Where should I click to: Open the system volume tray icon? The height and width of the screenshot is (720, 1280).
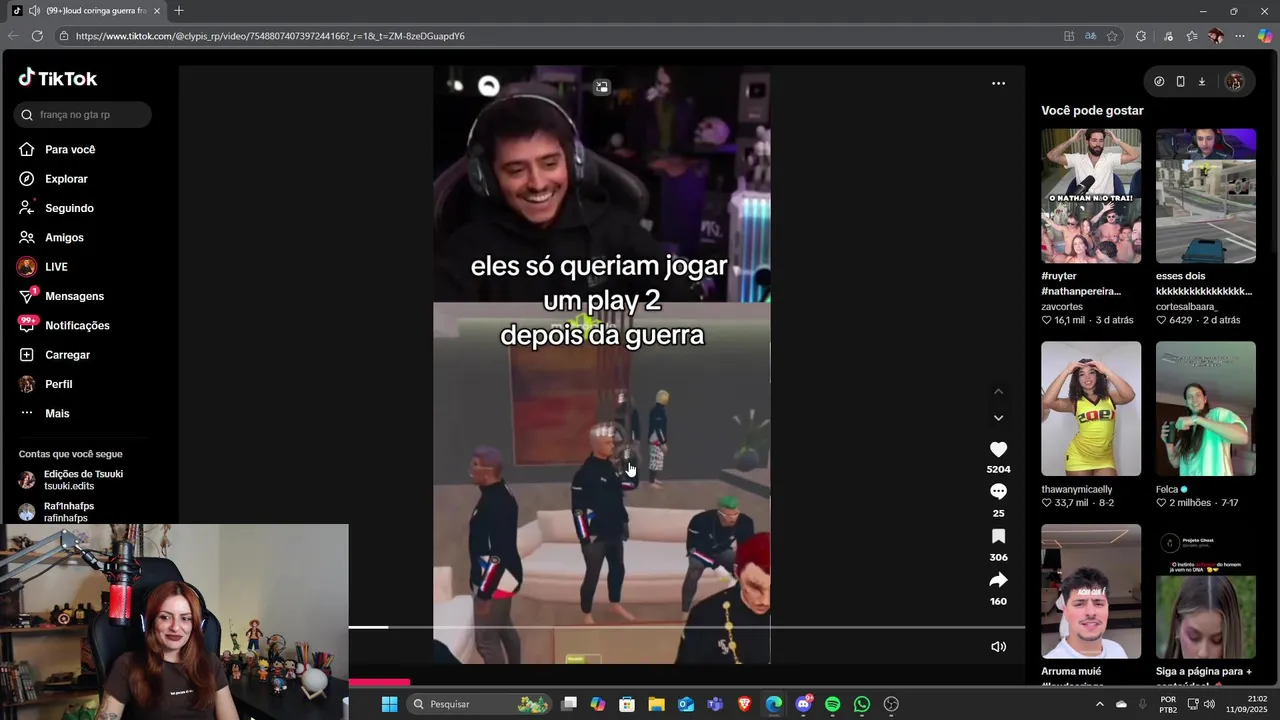pos(1209,704)
